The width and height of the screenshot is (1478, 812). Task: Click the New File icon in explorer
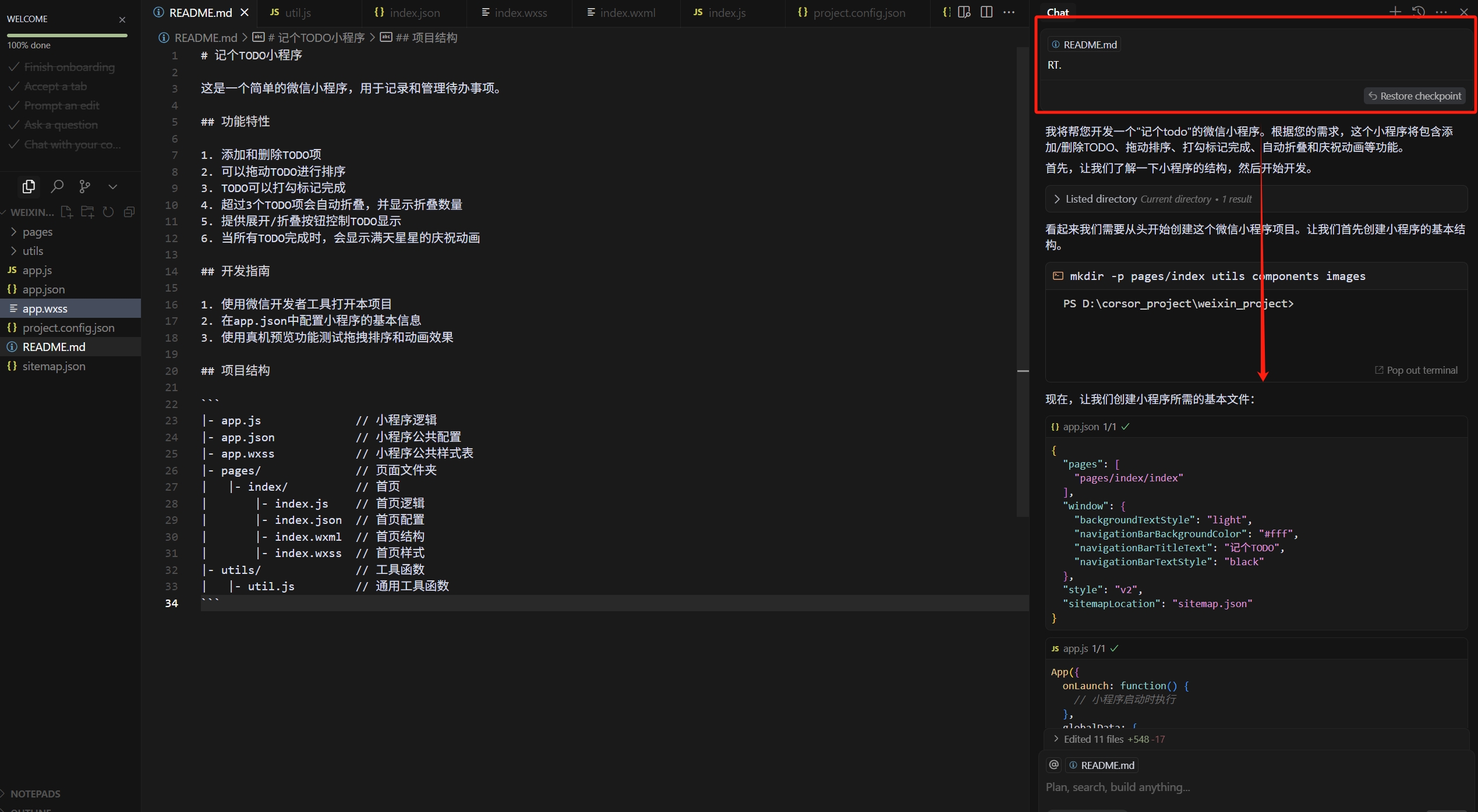66,212
